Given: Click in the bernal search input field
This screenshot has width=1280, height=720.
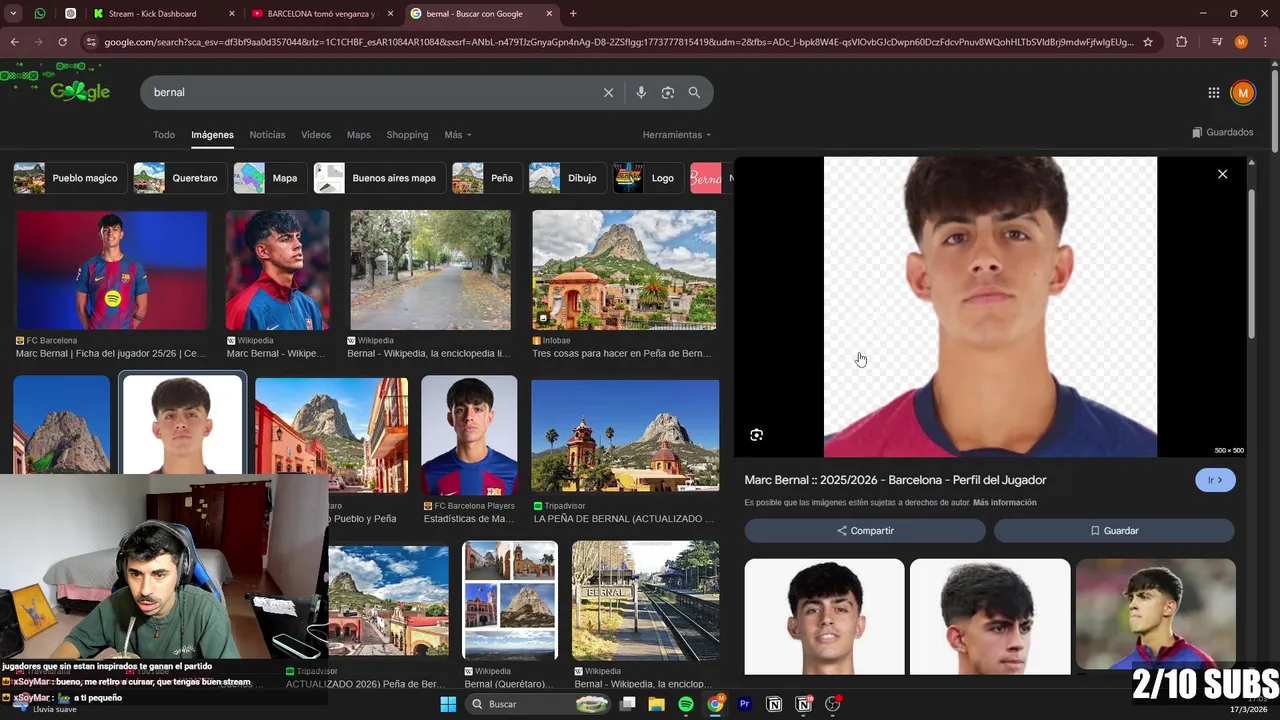Looking at the screenshot, I should 370,92.
